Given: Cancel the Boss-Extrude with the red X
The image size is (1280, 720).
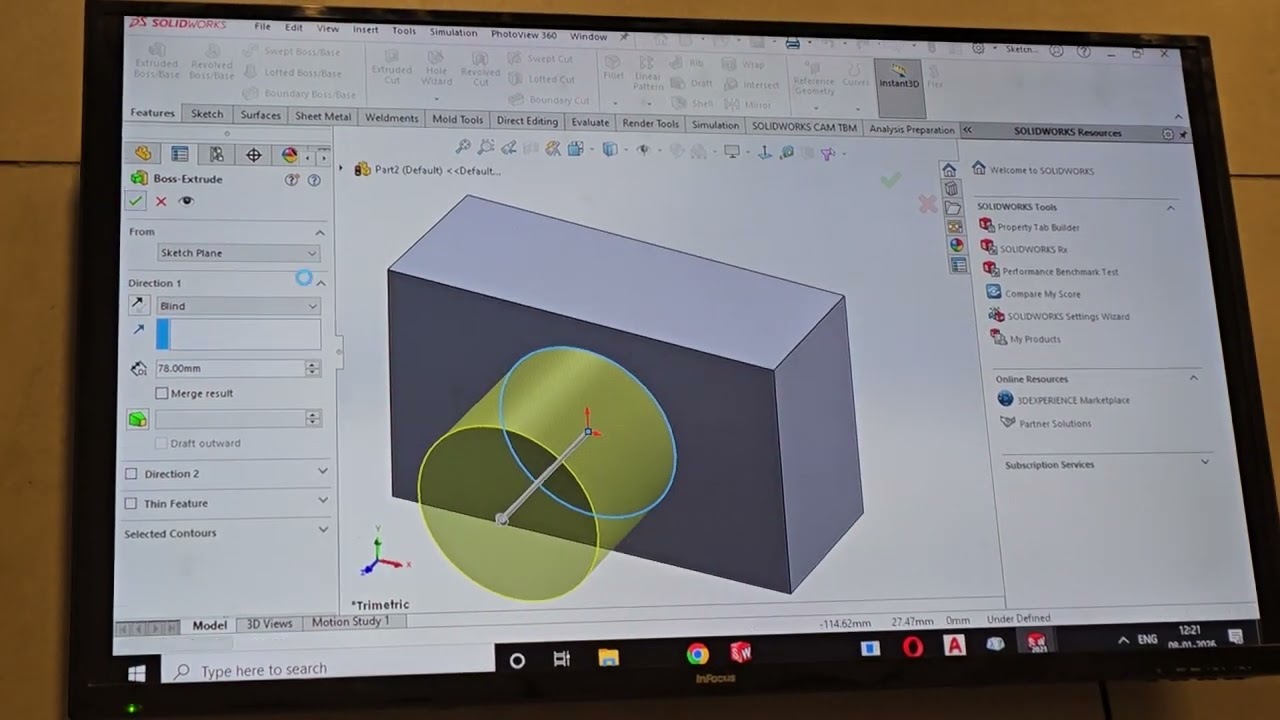Looking at the screenshot, I should click(x=161, y=201).
